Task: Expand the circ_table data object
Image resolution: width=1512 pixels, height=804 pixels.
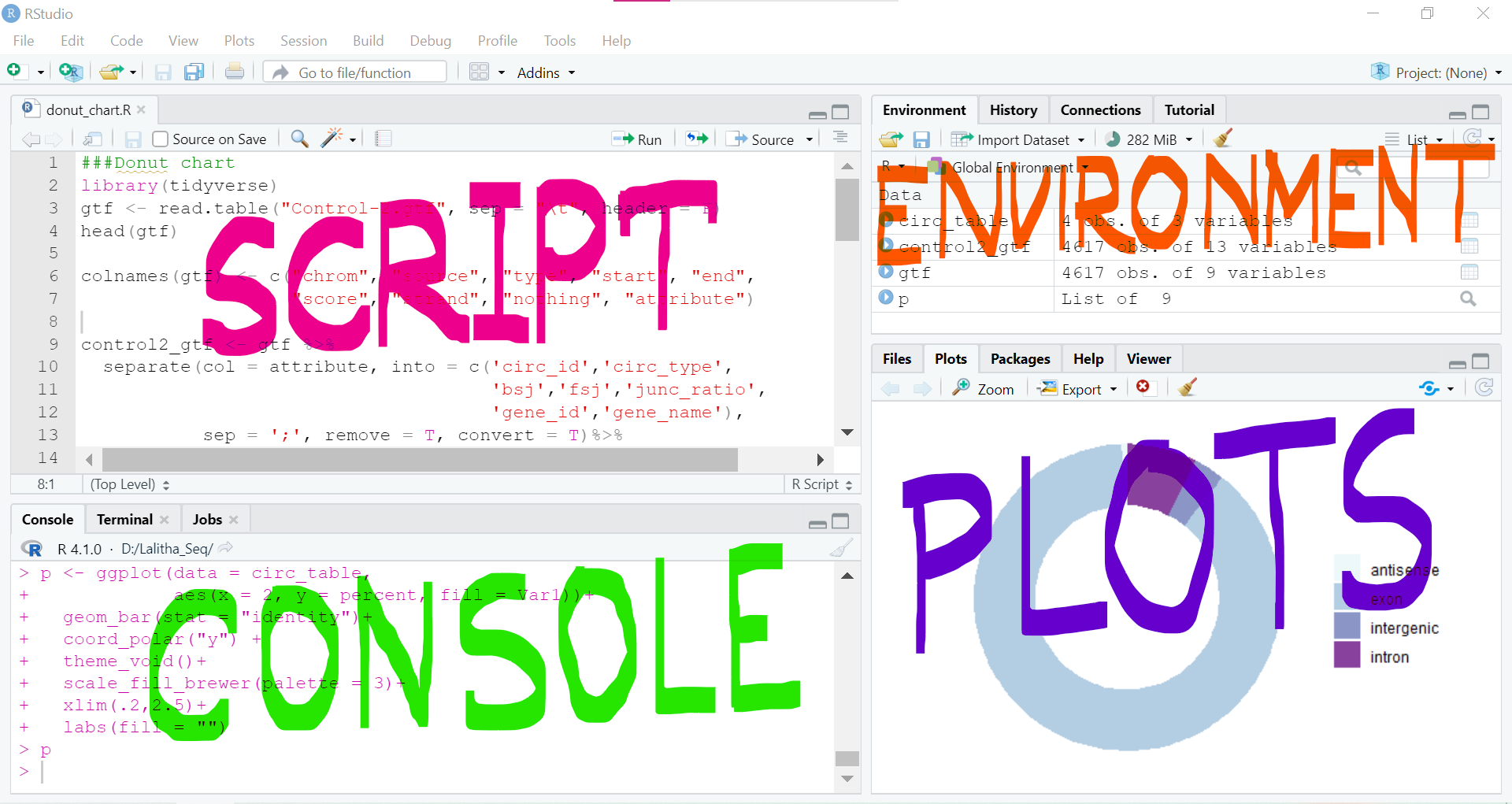Action: [x=886, y=220]
